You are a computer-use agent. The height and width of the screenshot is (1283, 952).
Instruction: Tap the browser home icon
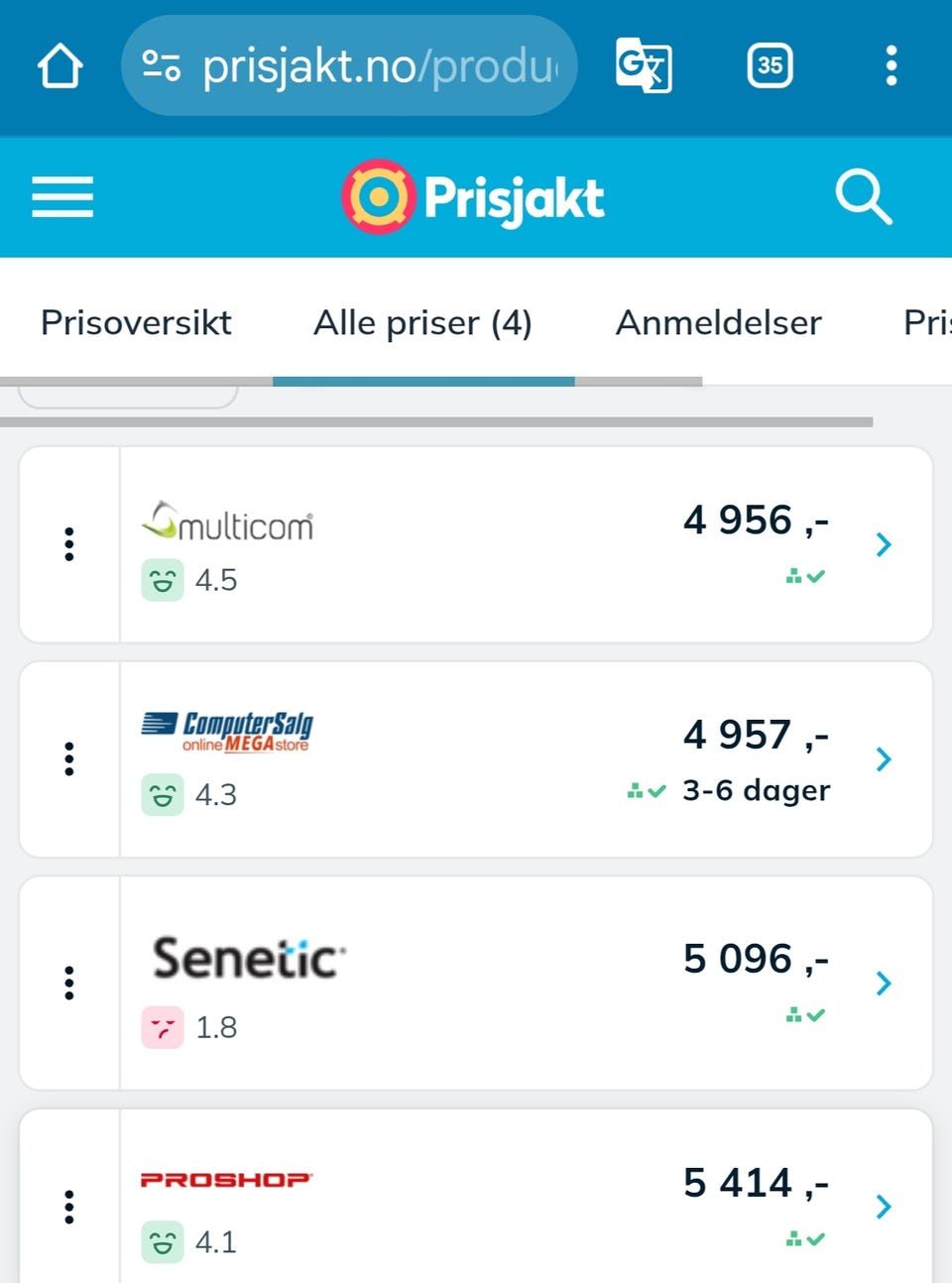tap(59, 66)
